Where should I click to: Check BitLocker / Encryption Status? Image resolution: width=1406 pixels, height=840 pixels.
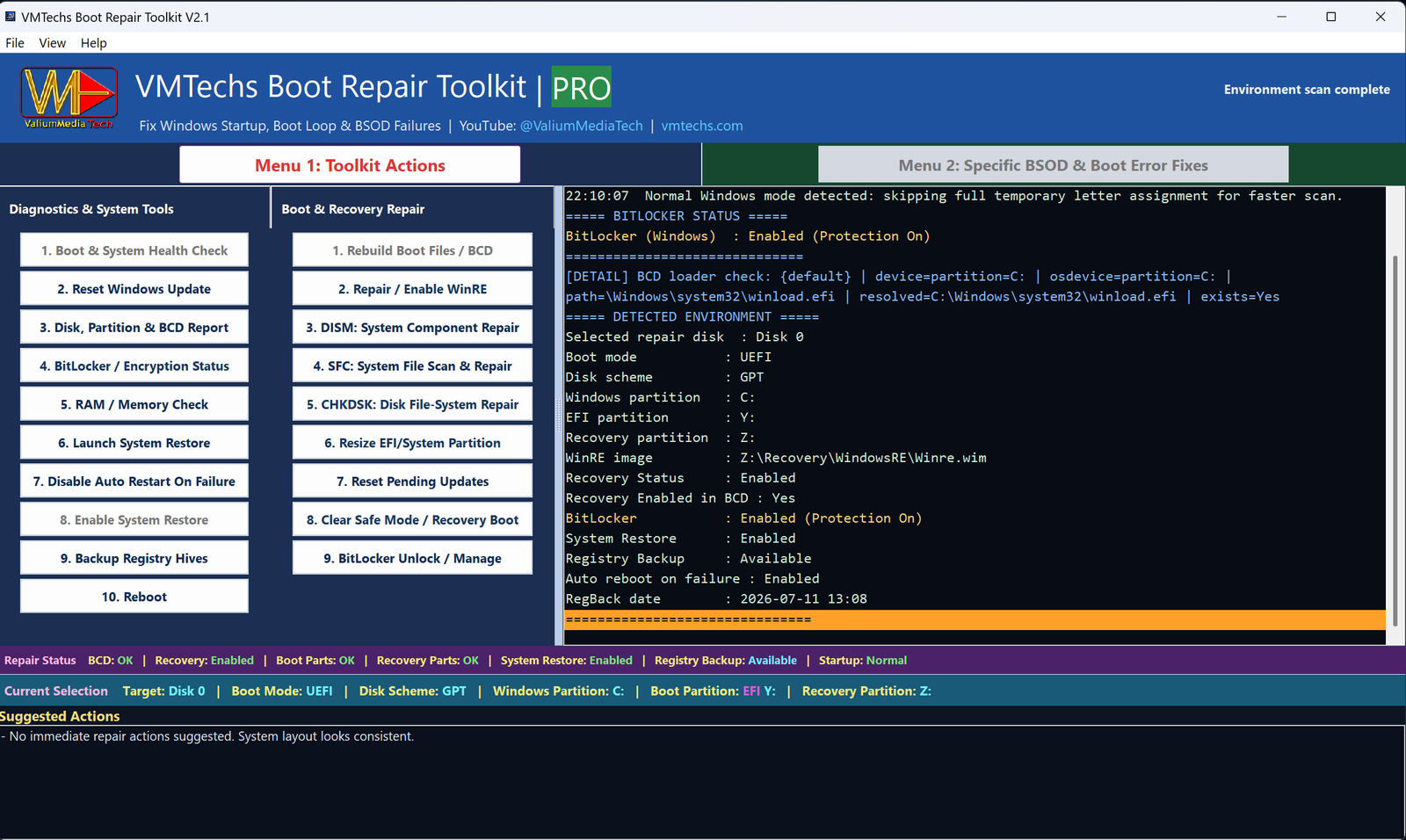coord(134,366)
